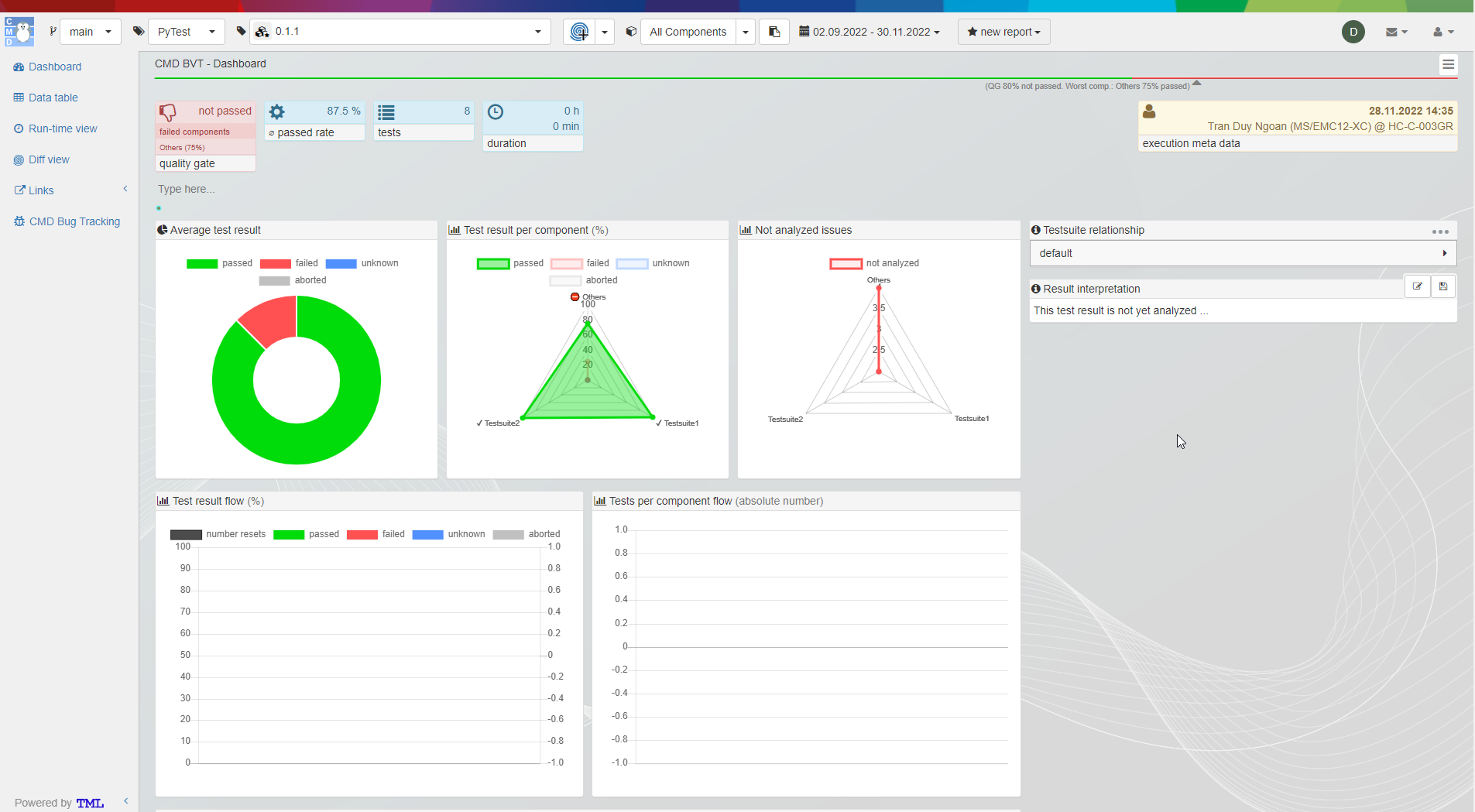Open the branch selector icon
Viewport: 1475px width, 812px height.
[53, 31]
